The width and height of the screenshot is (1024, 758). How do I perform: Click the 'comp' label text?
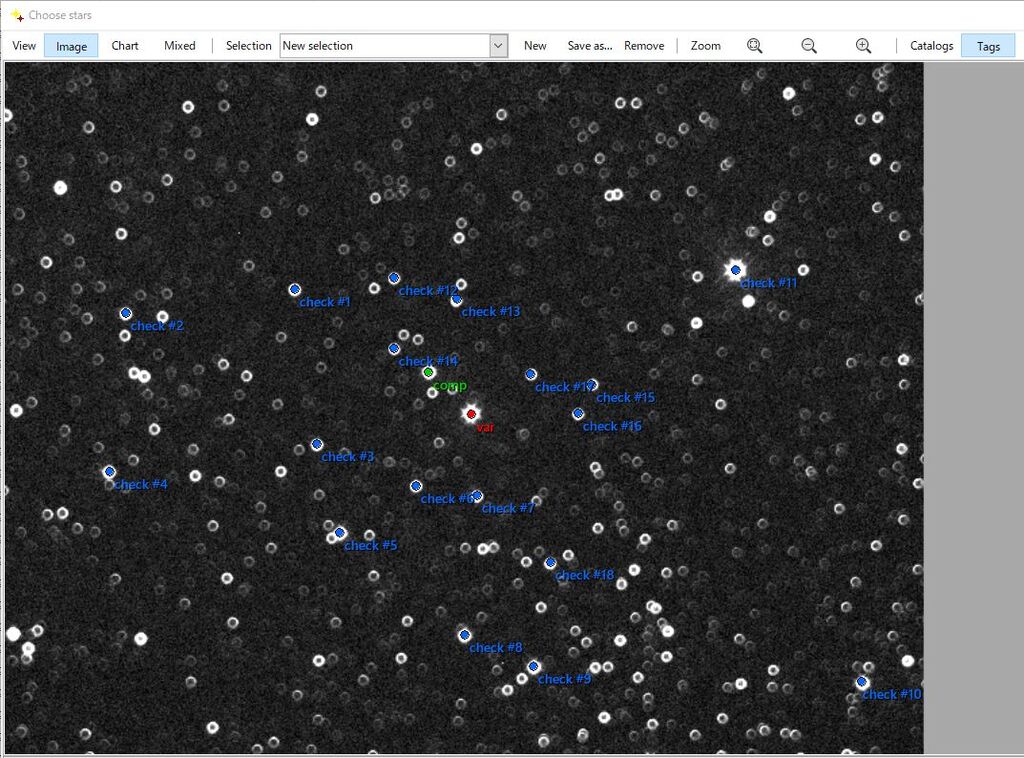(450, 386)
